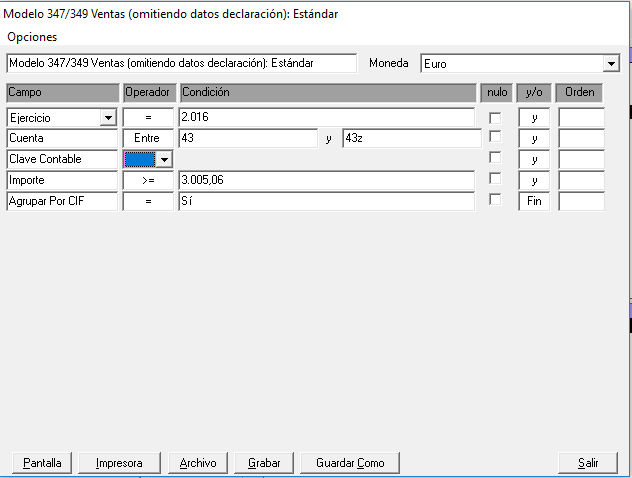
Task: Enable nulo checkbox on Importe row
Action: tap(495, 179)
